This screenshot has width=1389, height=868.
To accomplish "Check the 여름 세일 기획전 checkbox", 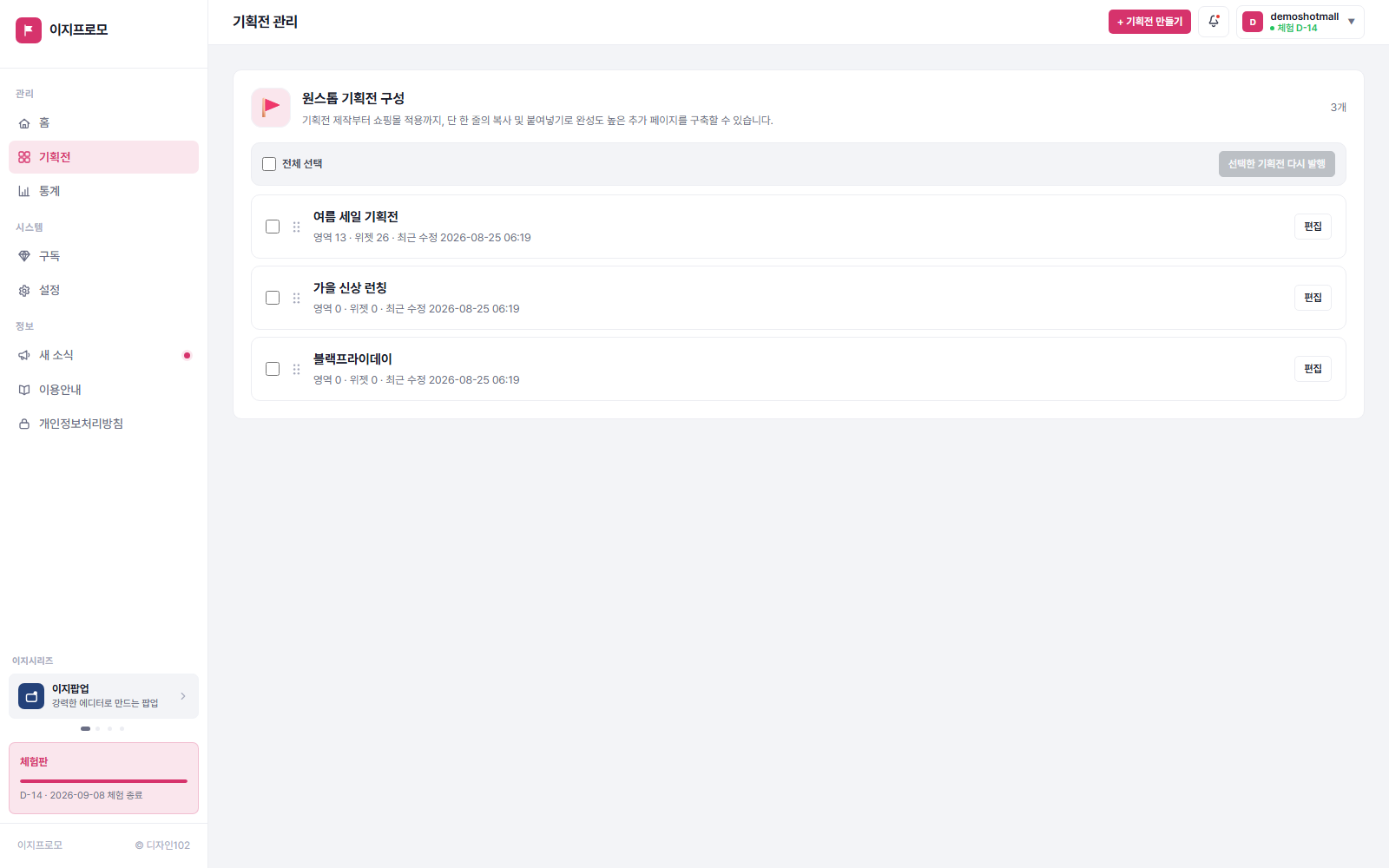I will pyautogui.click(x=273, y=227).
